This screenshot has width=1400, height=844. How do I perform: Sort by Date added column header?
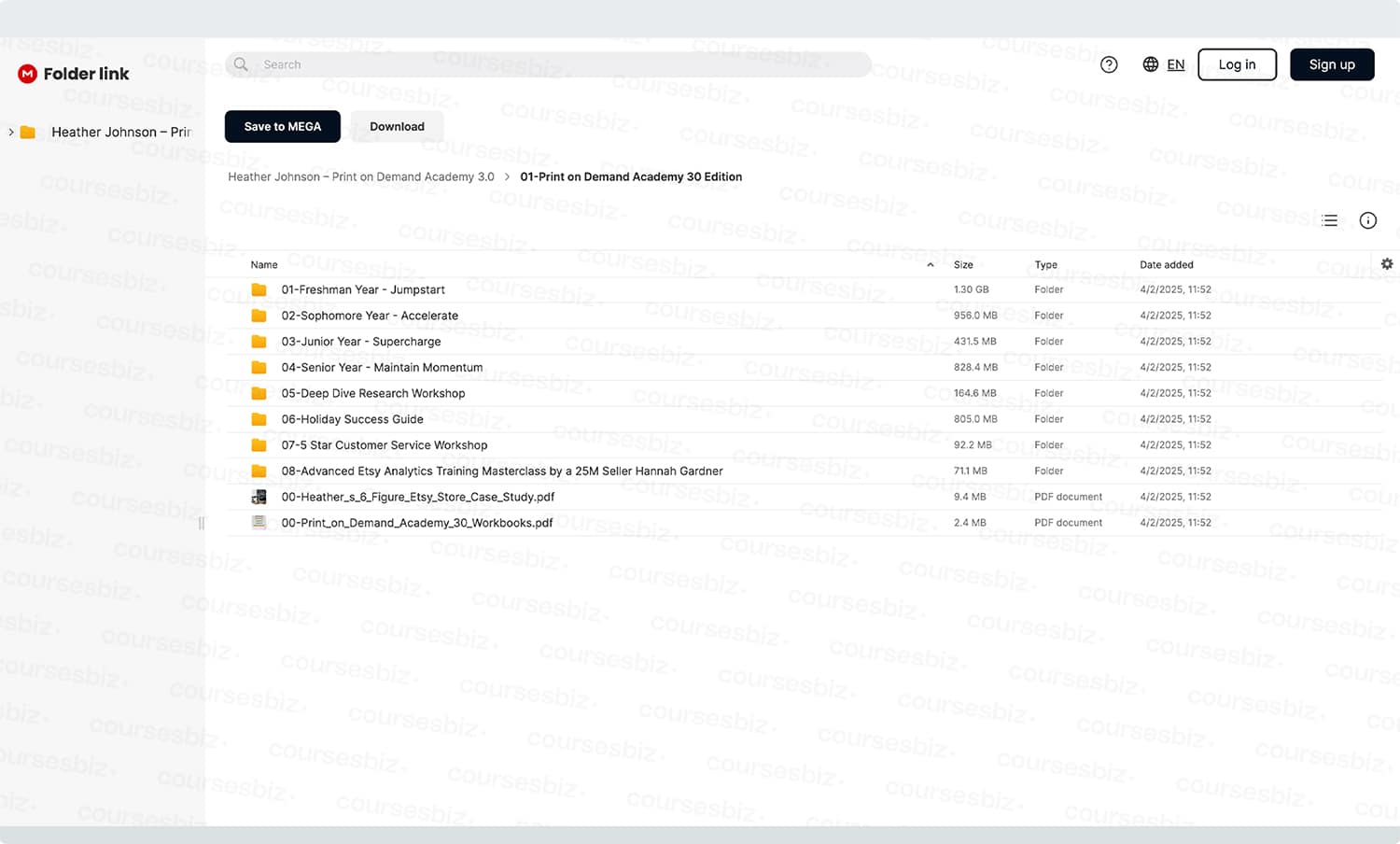[1167, 265]
